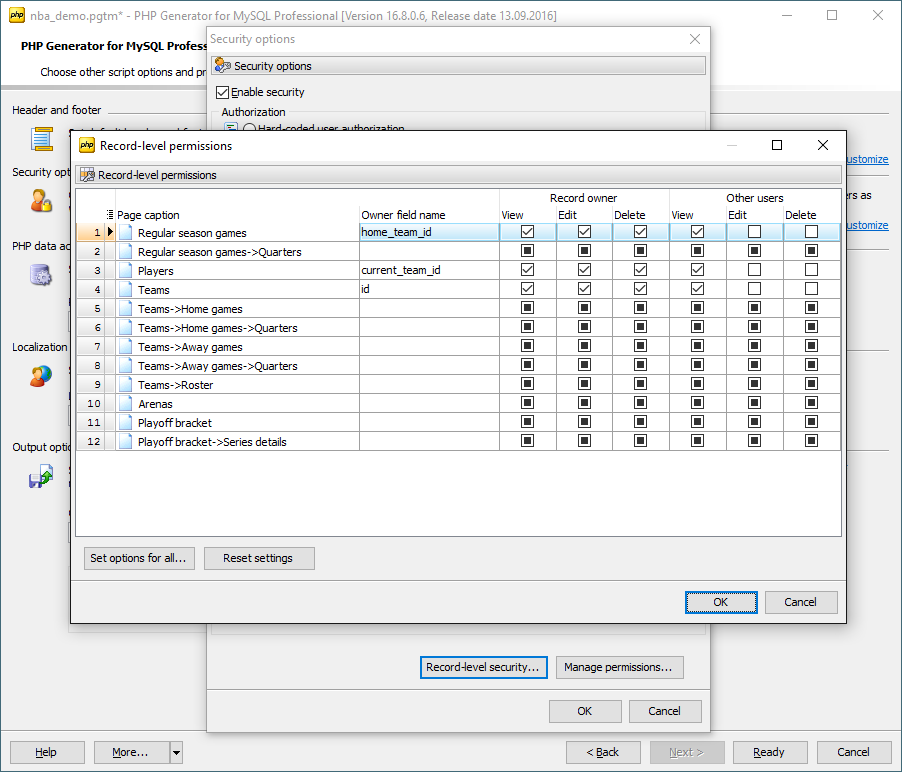Click the Reset settings button
Image resolution: width=902 pixels, height=772 pixels.
point(258,558)
